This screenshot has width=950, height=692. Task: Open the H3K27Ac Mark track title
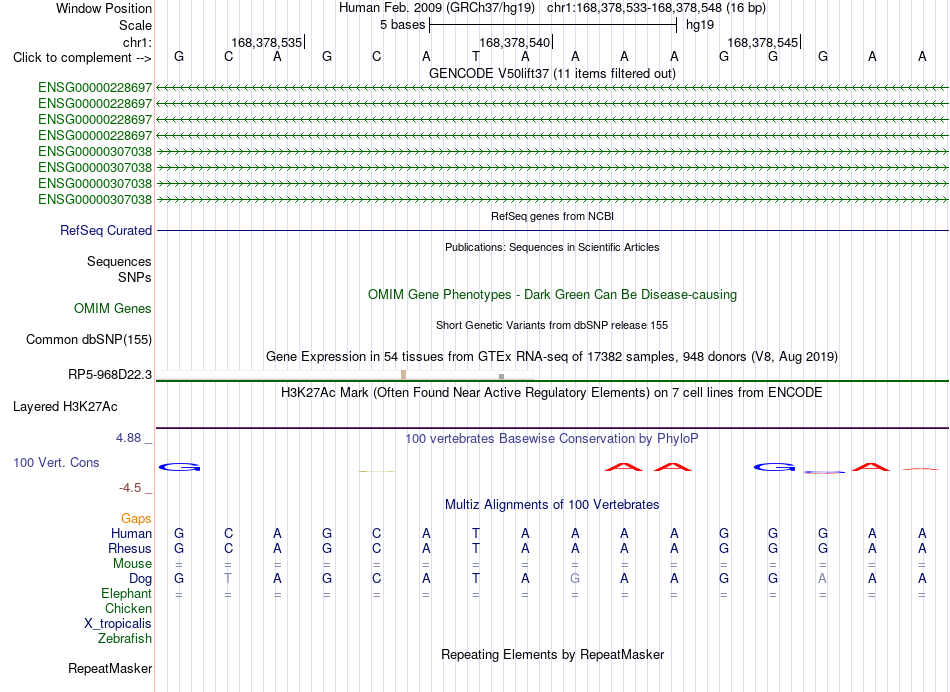coord(552,393)
